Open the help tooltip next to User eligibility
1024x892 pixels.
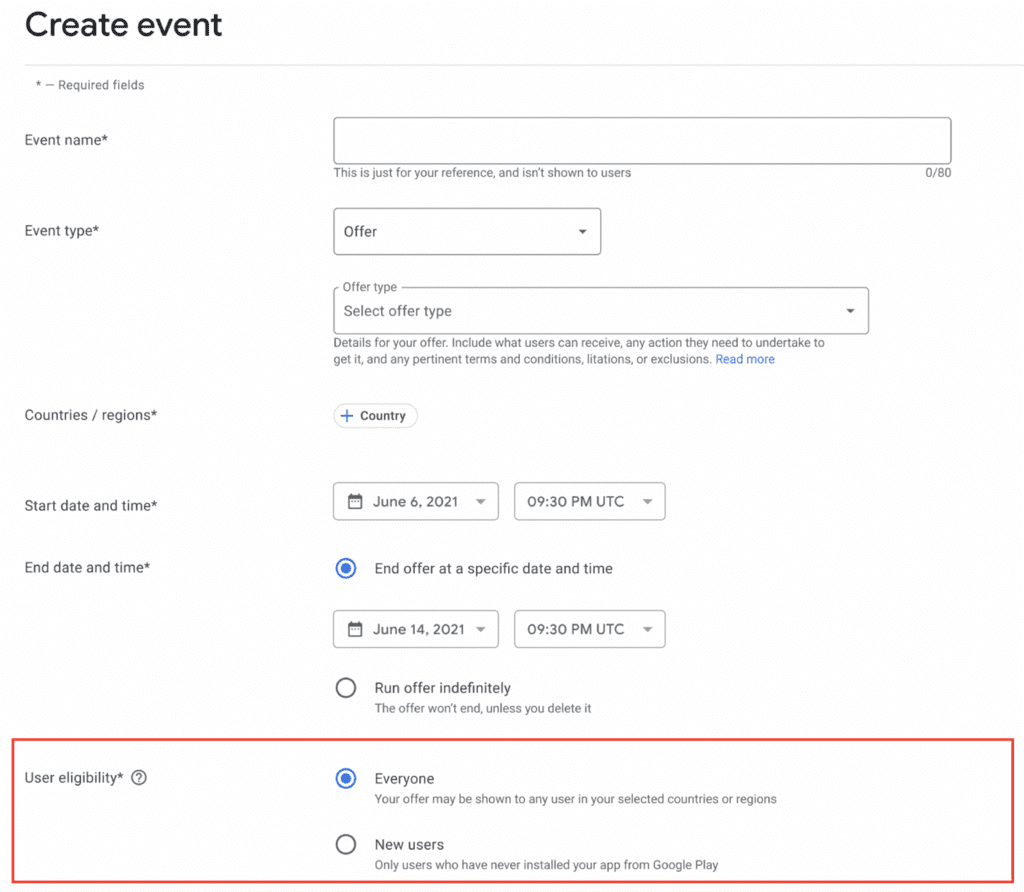click(x=139, y=777)
